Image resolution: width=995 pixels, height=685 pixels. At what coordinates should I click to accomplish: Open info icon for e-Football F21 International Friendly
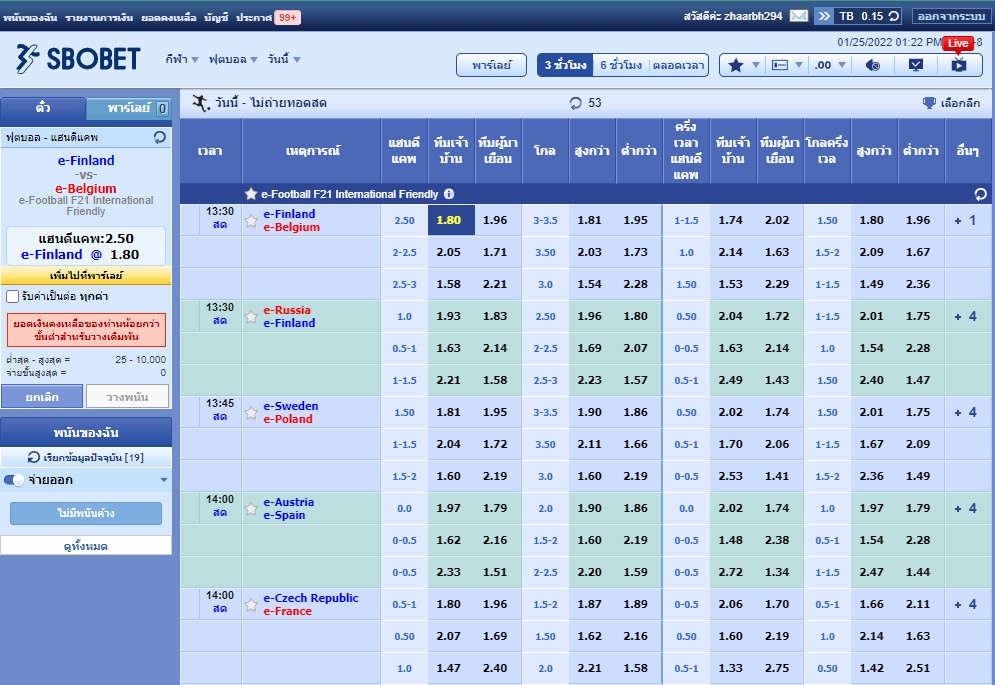[x=449, y=194]
